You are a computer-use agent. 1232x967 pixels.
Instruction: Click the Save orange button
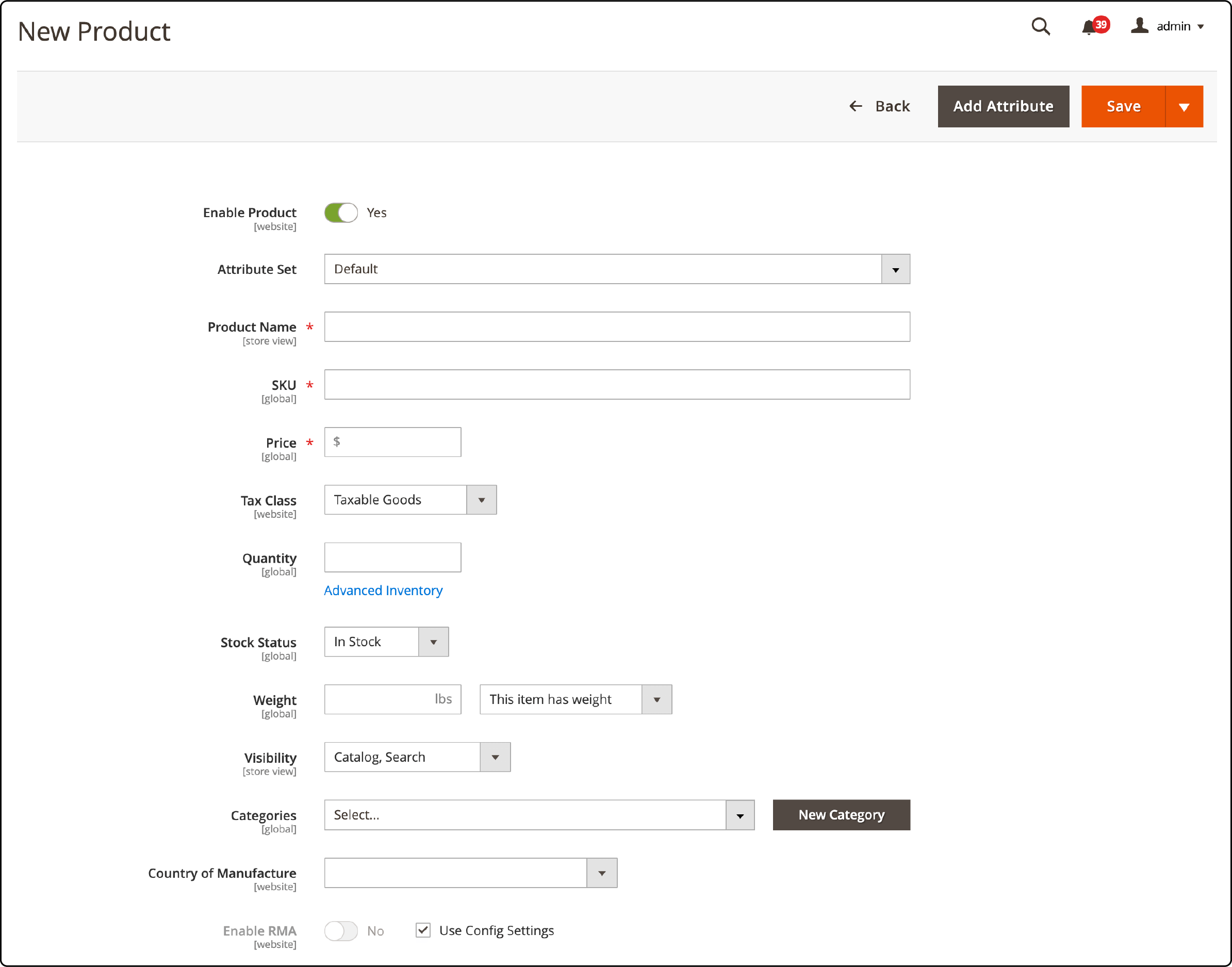pos(1122,105)
